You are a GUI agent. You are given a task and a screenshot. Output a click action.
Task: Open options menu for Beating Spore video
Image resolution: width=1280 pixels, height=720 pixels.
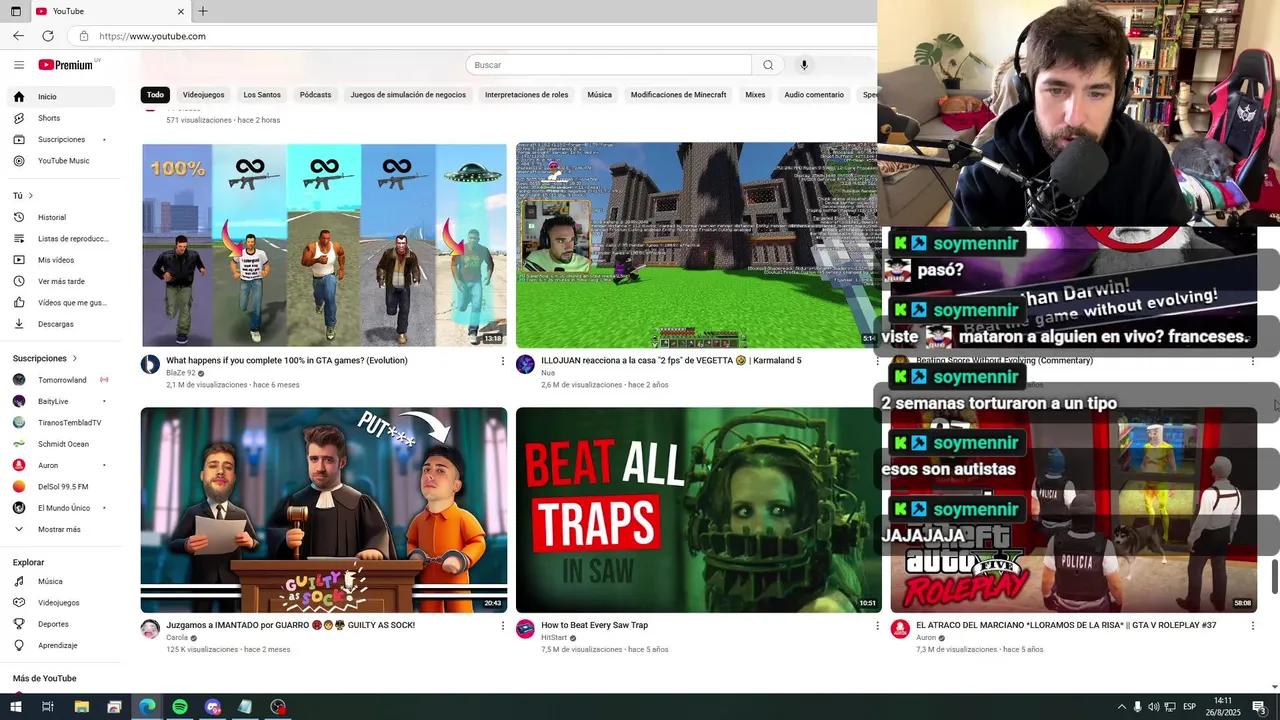1252,361
